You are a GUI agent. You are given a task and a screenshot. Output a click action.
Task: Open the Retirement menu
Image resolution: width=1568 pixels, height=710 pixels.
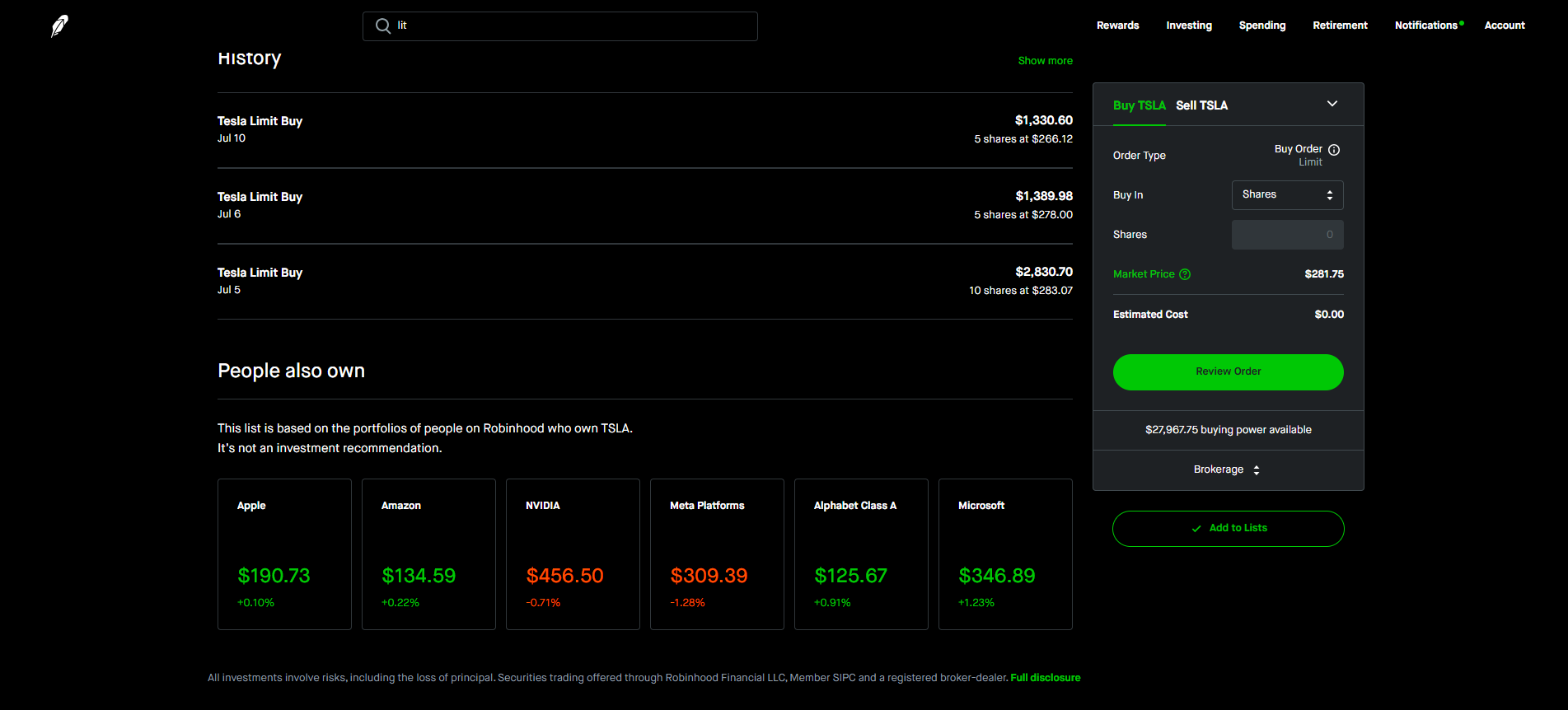pos(1340,26)
